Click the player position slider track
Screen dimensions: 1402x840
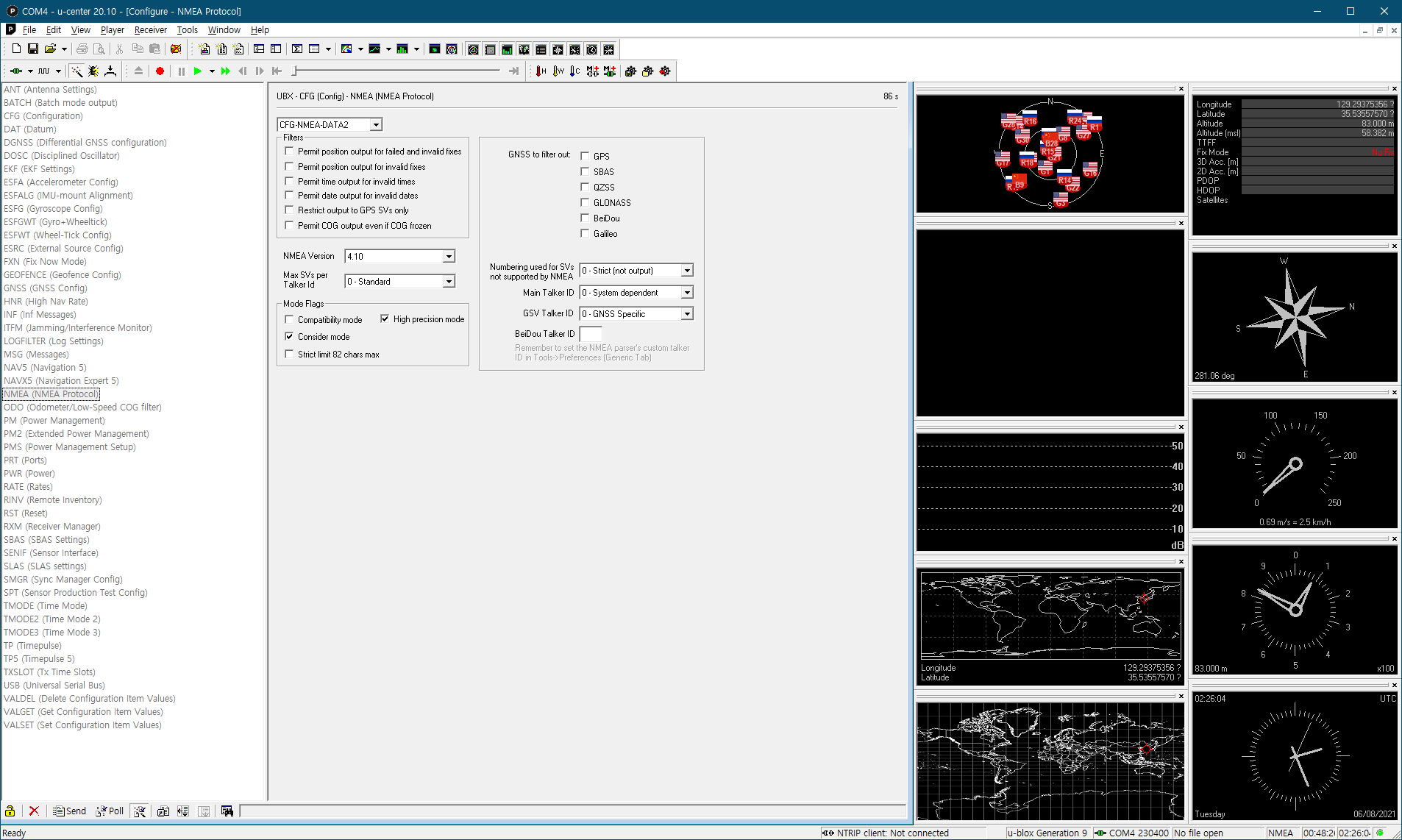397,71
